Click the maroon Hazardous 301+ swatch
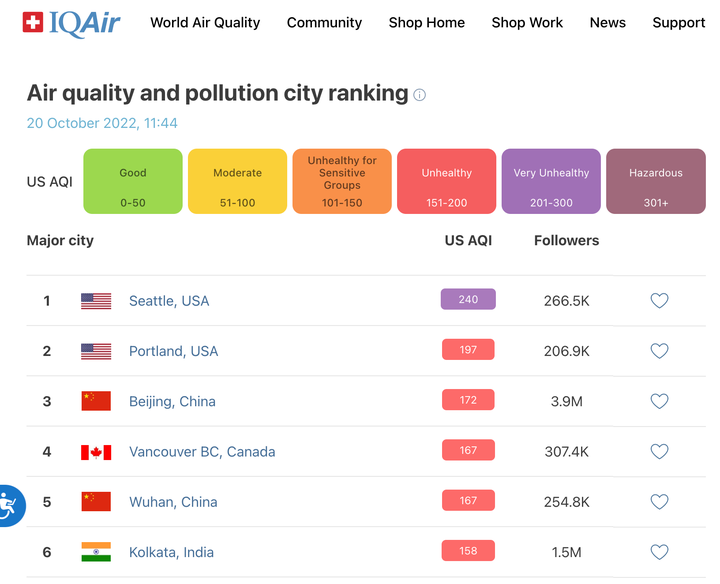Screen dimensions: 720x584 (656, 181)
